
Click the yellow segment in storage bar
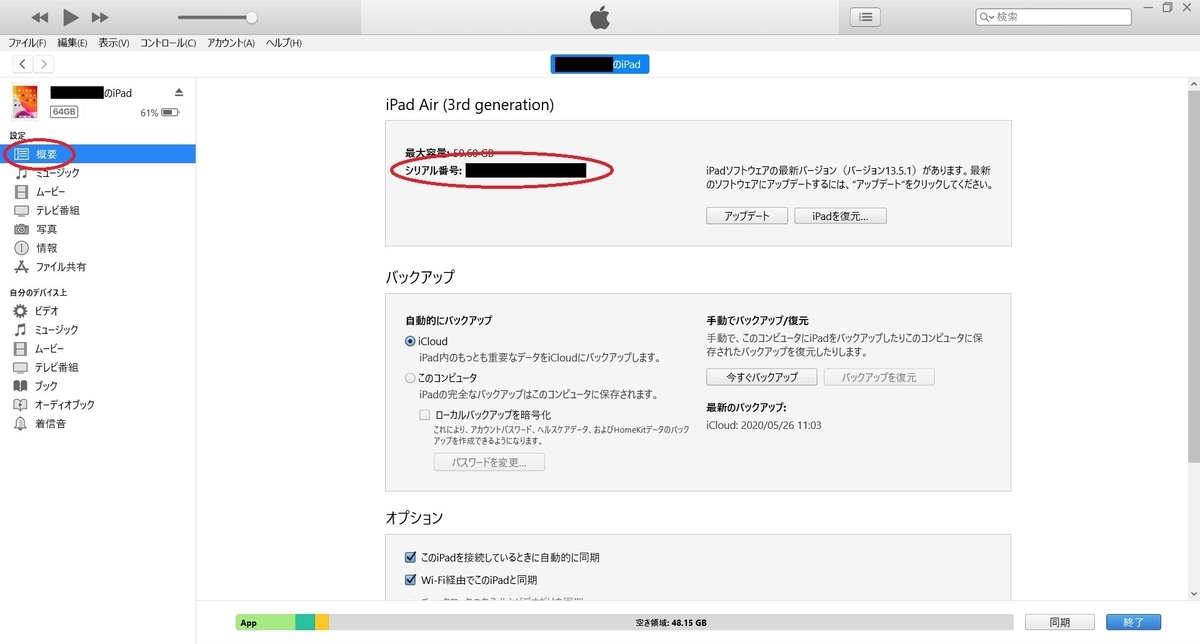pos(322,622)
